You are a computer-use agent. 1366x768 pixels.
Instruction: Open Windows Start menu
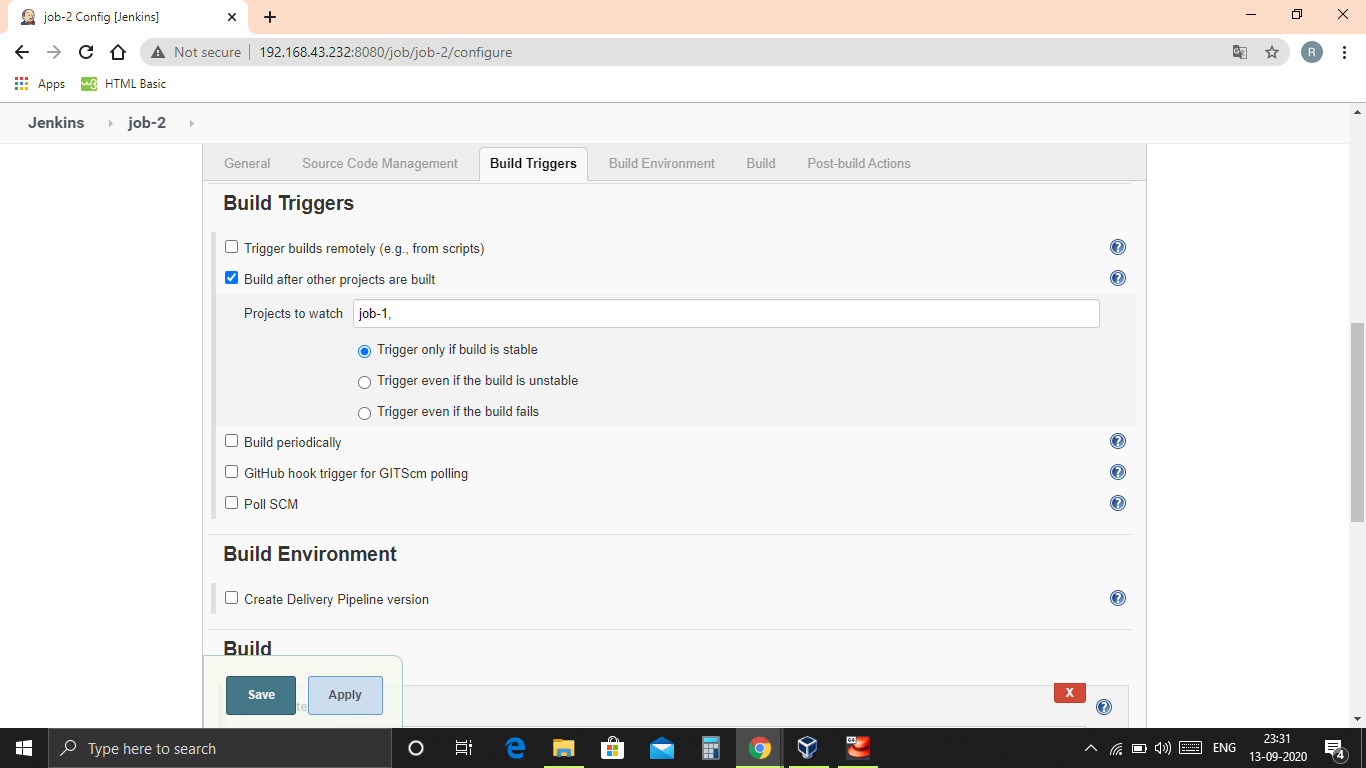tap(24, 748)
